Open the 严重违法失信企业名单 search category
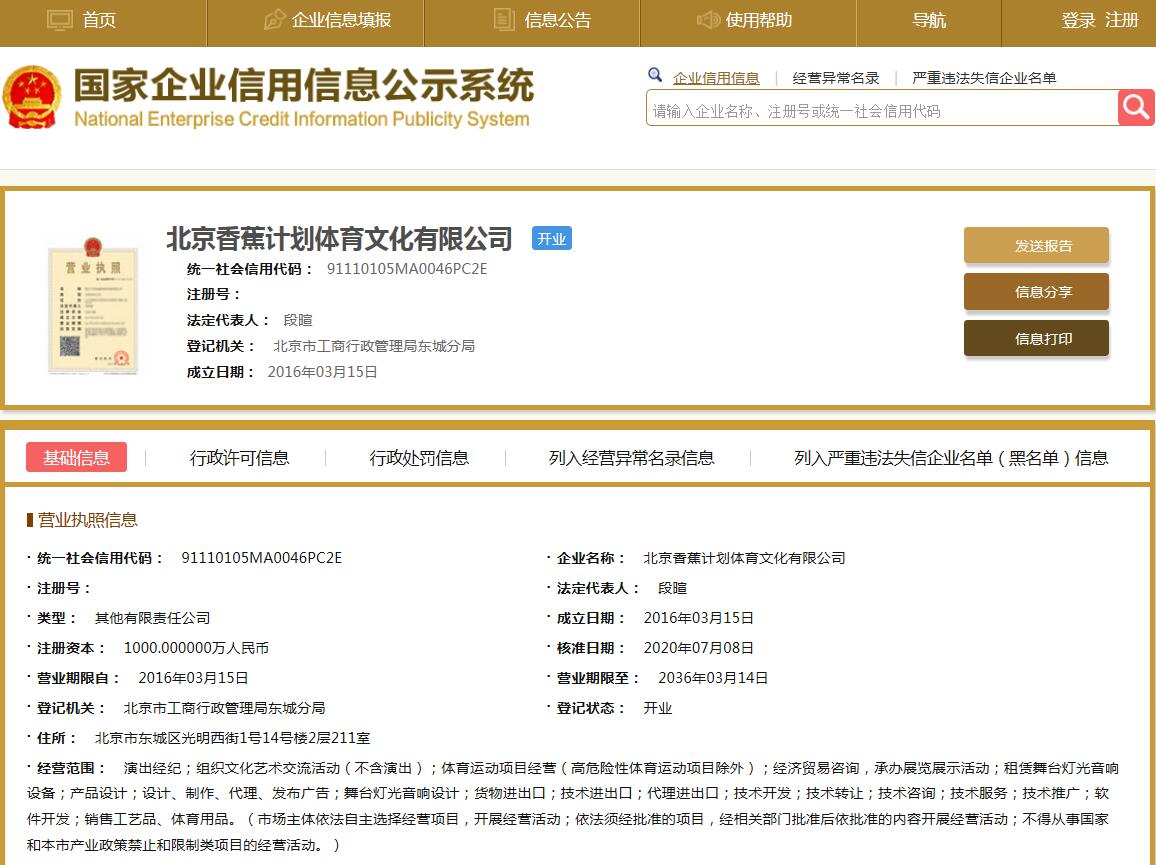The width and height of the screenshot is (1156, 865). coord(983,77)
